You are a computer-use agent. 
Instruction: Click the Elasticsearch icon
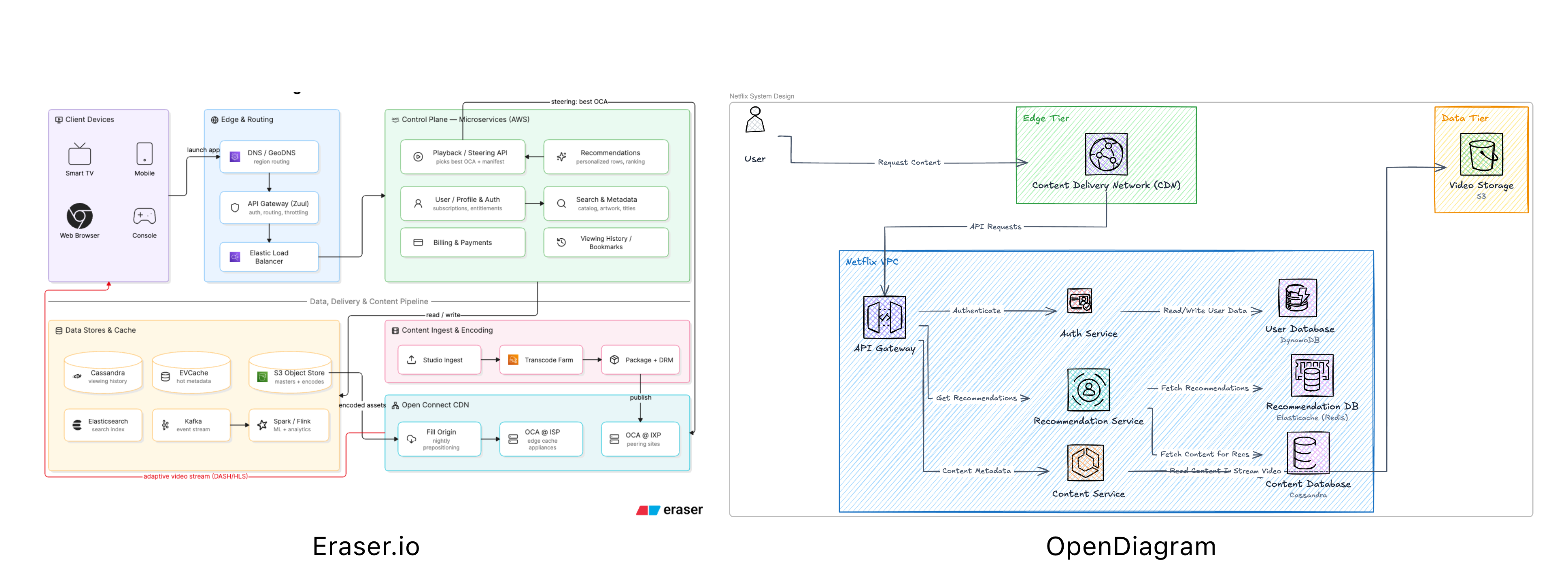point(77,425)
